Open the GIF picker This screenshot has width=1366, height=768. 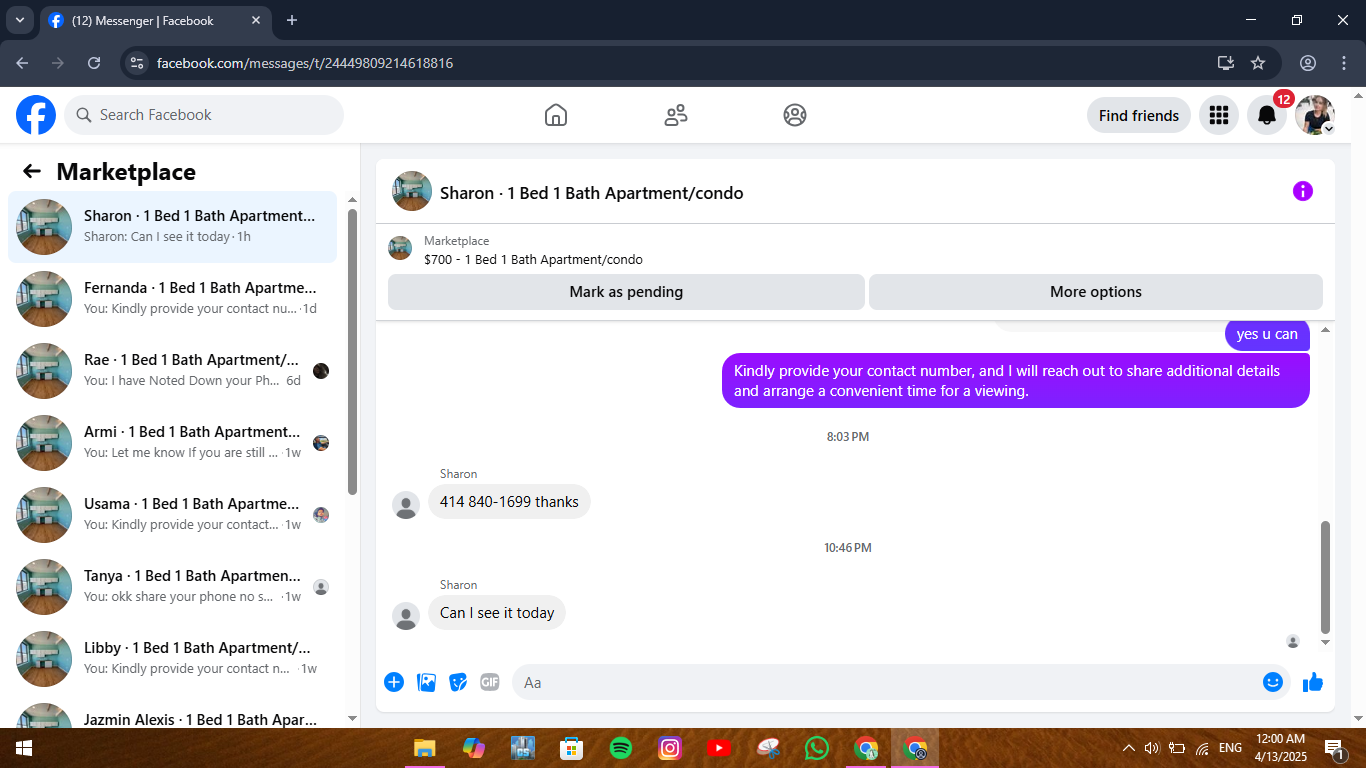point(489,682)
